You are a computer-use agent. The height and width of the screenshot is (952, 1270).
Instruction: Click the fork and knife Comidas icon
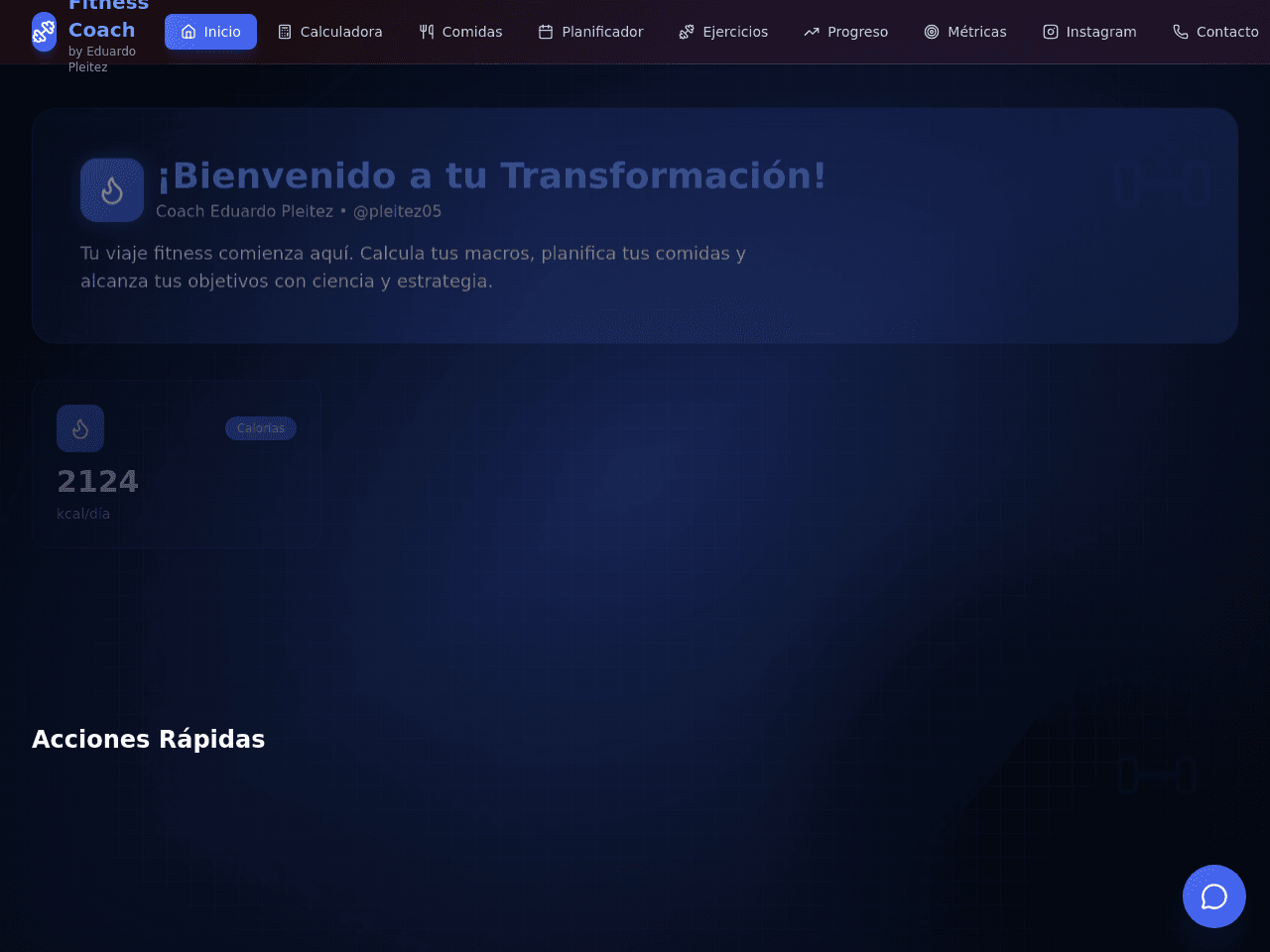(427, 32)
